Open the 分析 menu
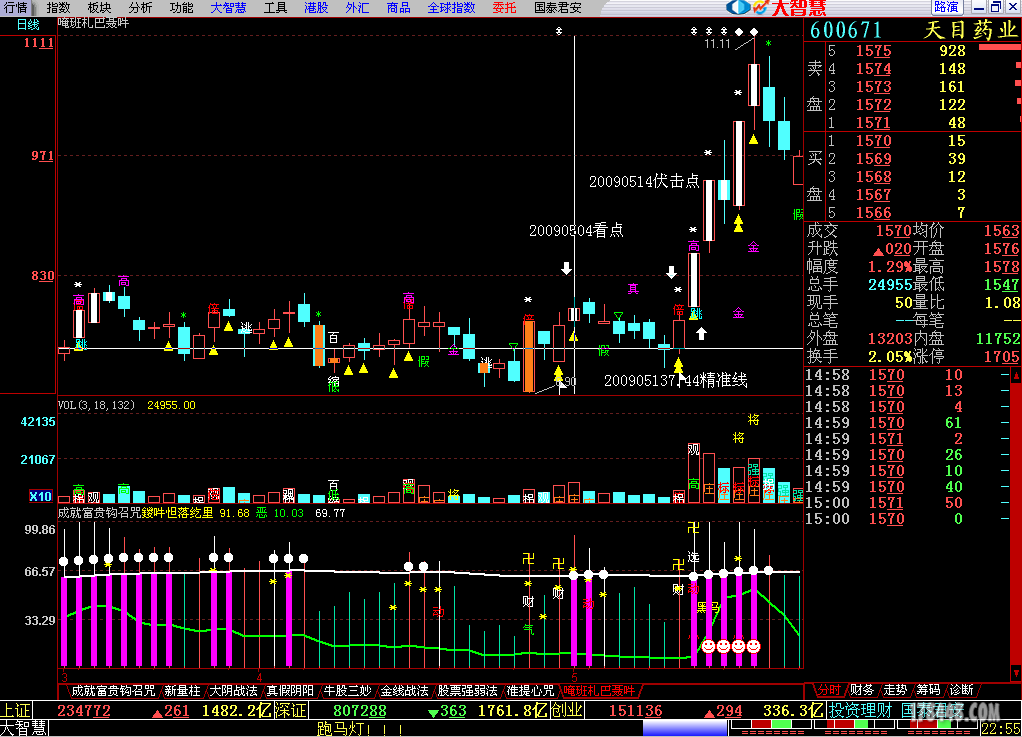Image resolution: width=1022 pixels, height=737 pixels. [x=140, y=8]
